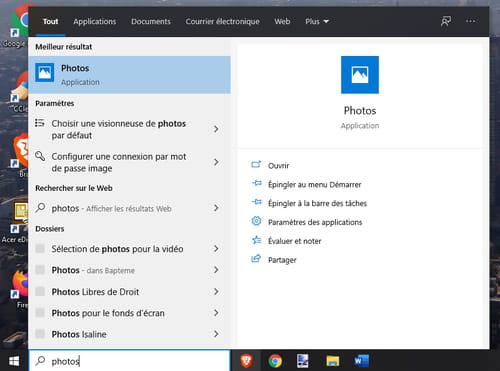
Task: Click the feedback person icon
Action: point(445,21)
